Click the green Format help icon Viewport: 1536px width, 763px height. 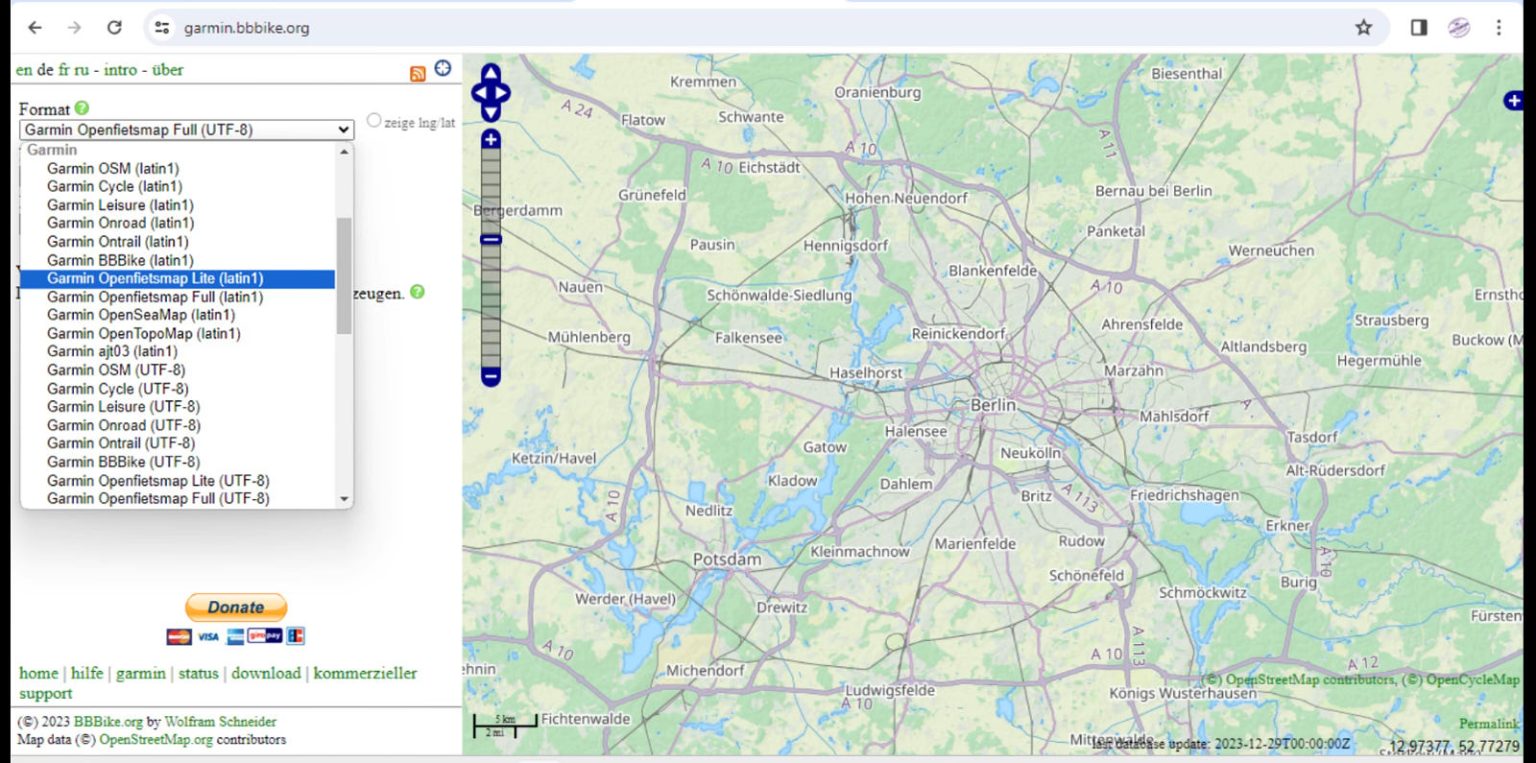click(x=81, y=108)
